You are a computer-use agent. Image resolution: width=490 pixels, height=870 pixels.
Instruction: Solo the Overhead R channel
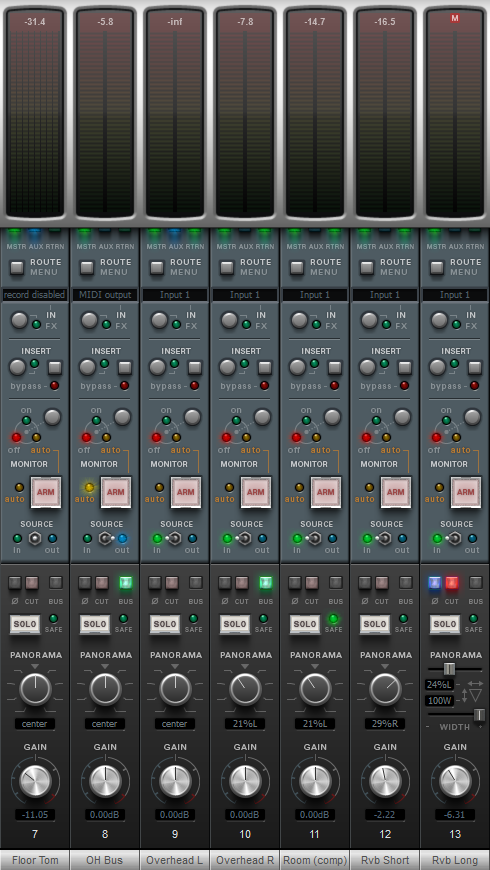click(x=235, y=624)
